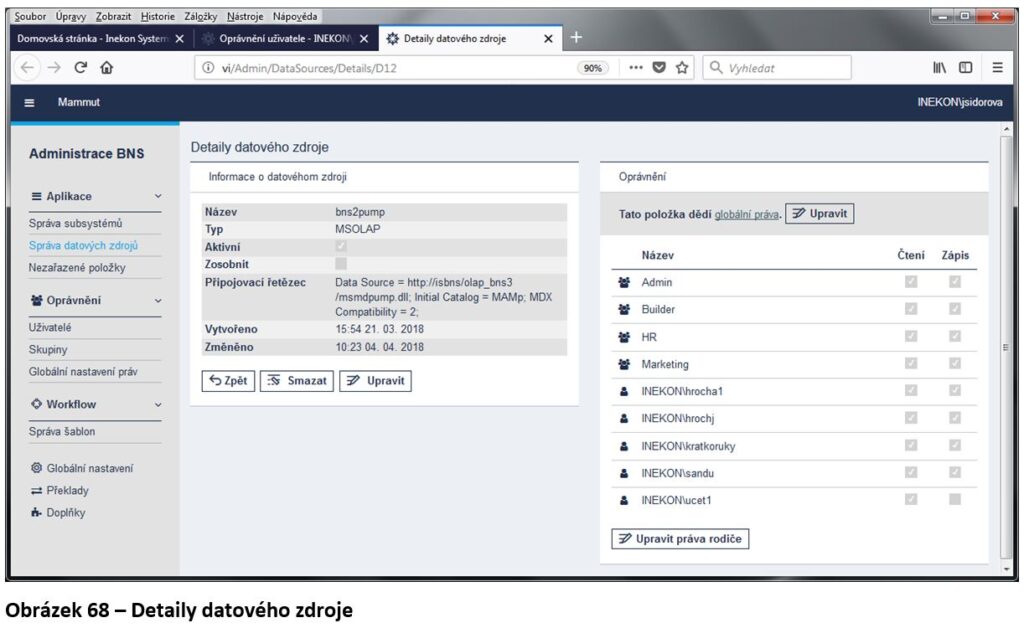Click the Vyhledat search field
Screen dimensions: 1024x628
777,68
